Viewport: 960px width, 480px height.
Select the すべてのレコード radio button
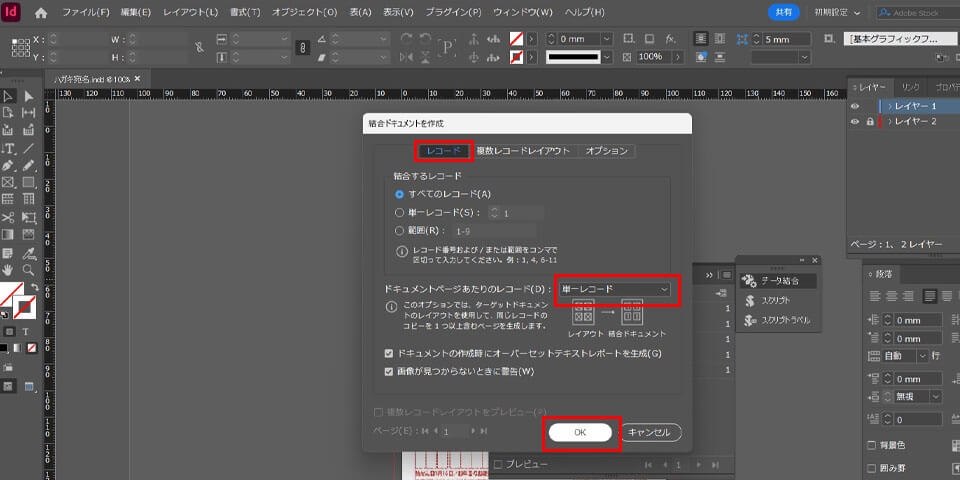[x=400, y=194]
